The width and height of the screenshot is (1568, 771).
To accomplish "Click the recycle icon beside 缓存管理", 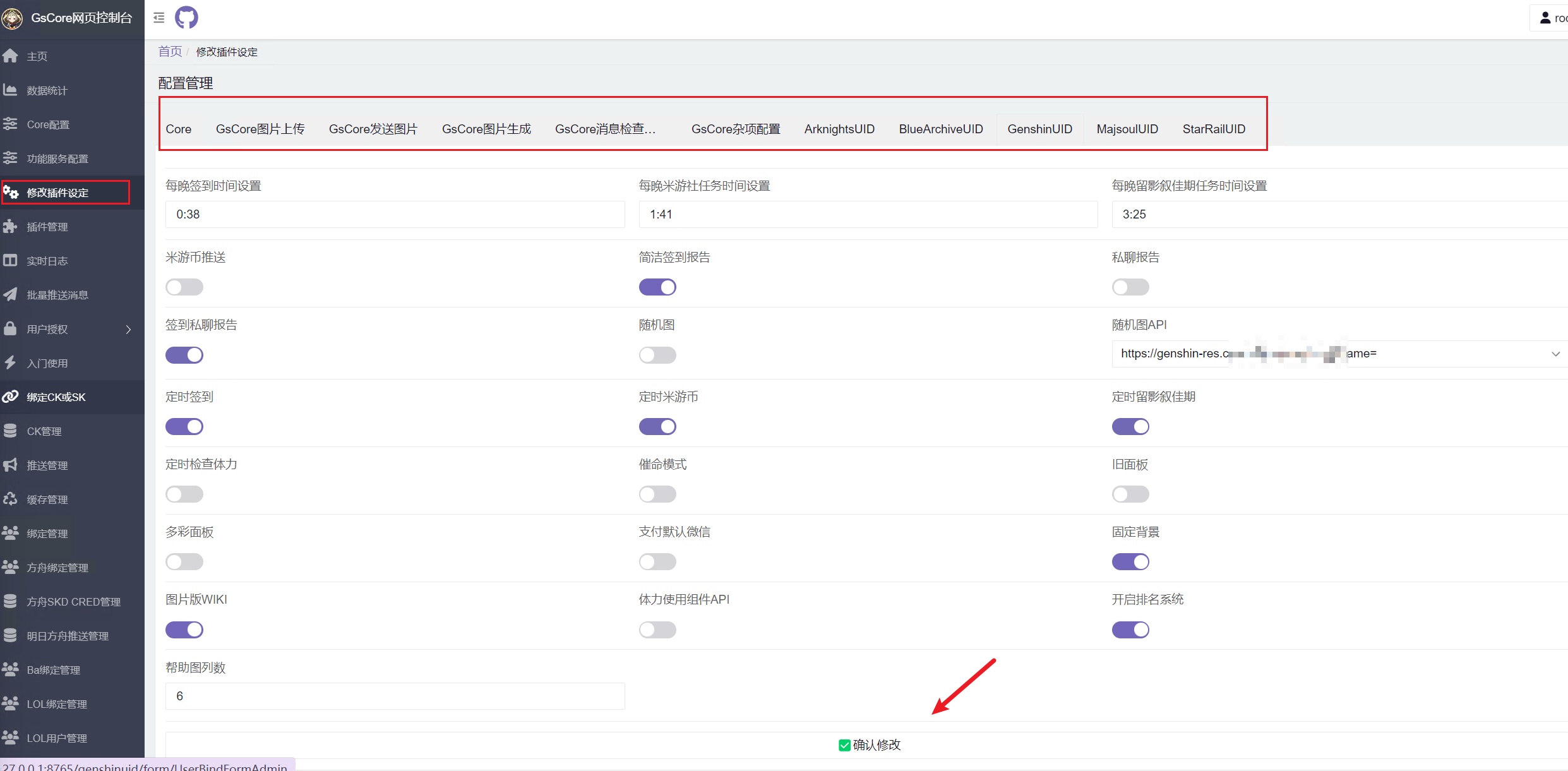I will pyautogui.click(x=10, y=499).
